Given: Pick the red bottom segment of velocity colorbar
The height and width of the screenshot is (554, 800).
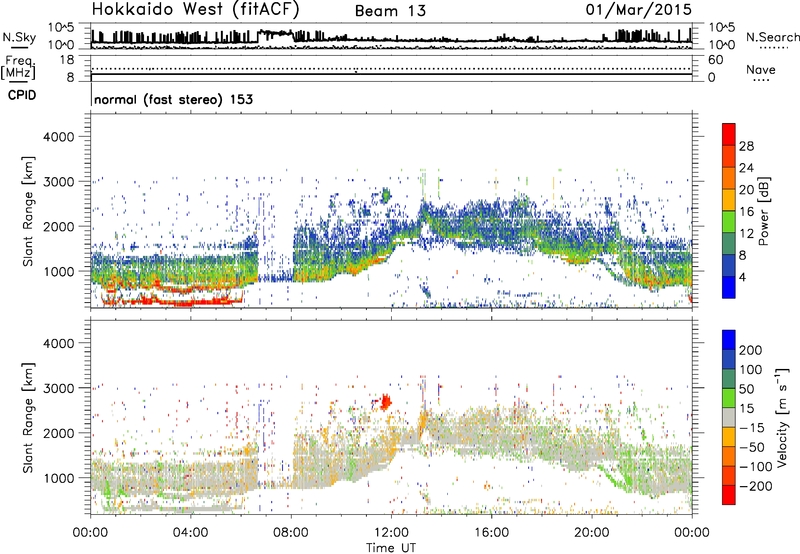Looking at the screenshot, I should [729, 495].
